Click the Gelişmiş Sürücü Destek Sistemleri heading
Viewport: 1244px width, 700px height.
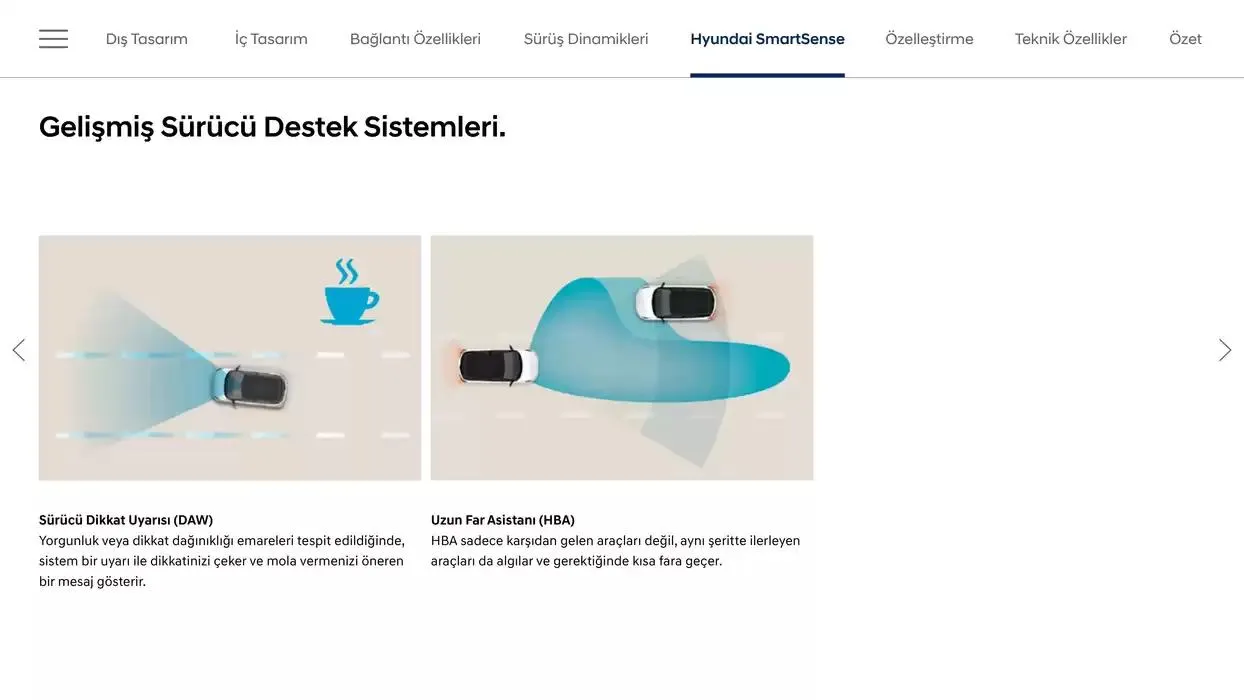coord(272,127)
